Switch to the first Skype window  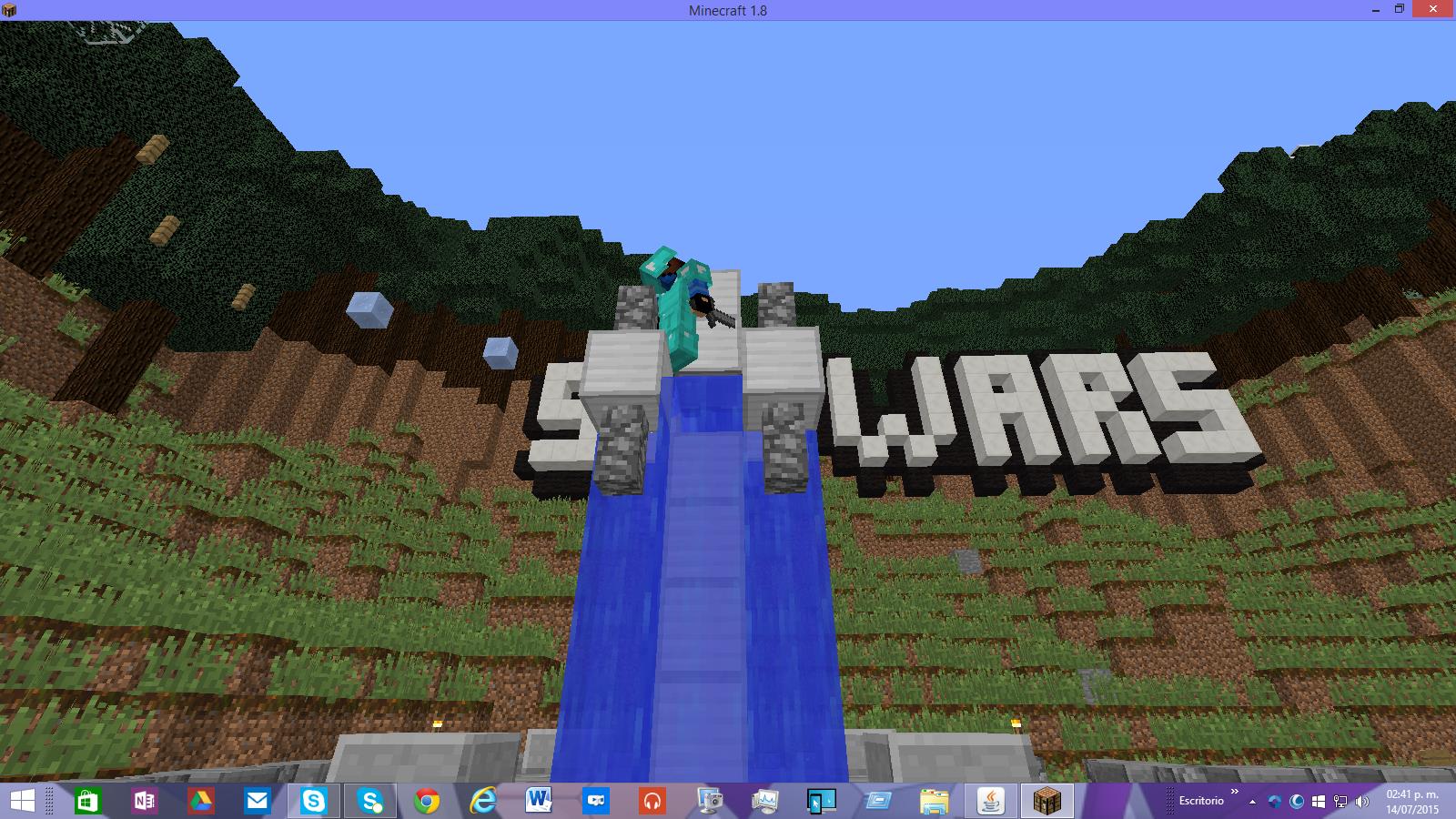click(314, 801)
